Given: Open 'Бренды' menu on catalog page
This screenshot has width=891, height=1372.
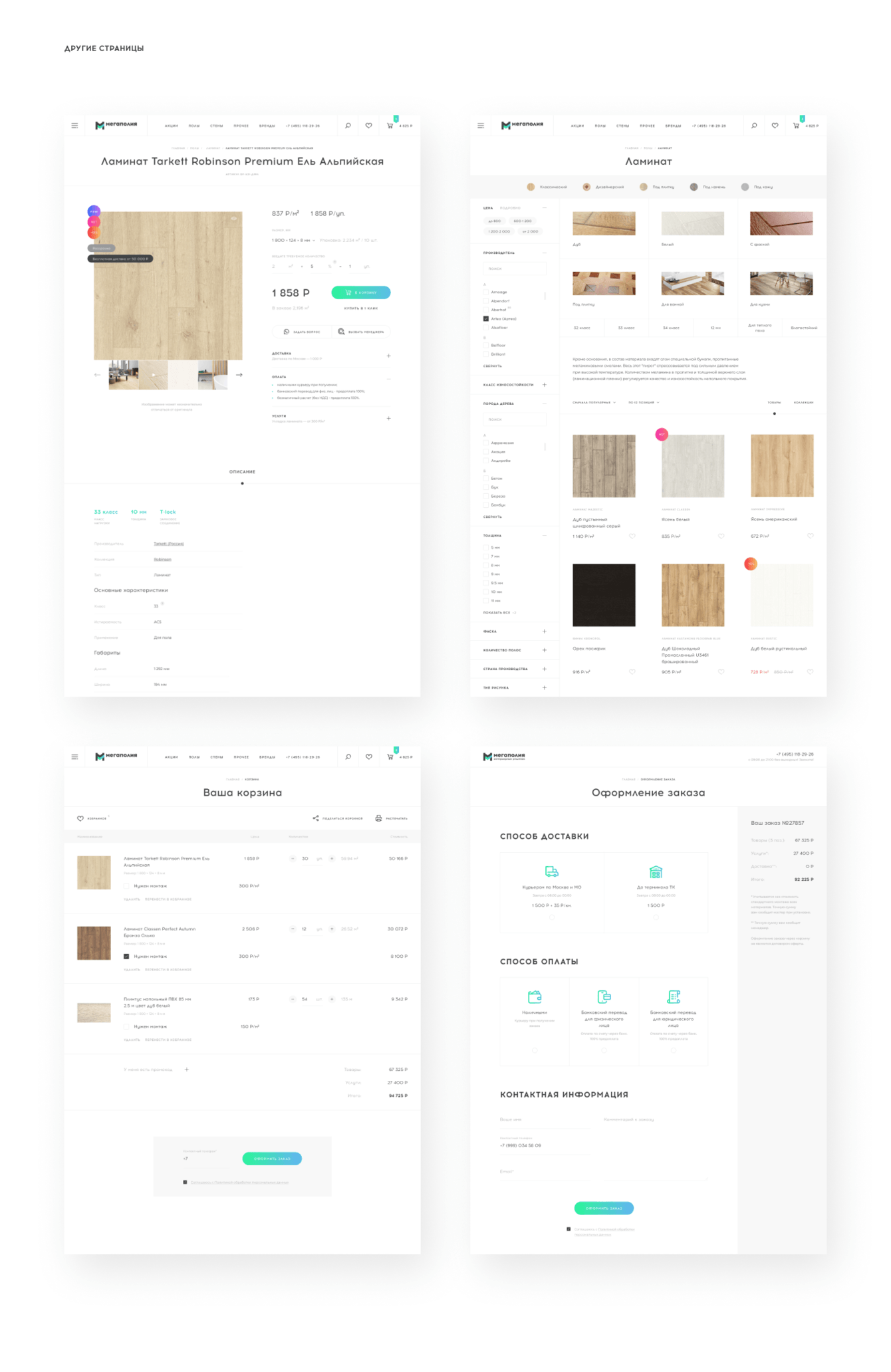Looking at the screenshot, I should click(674, 126).
